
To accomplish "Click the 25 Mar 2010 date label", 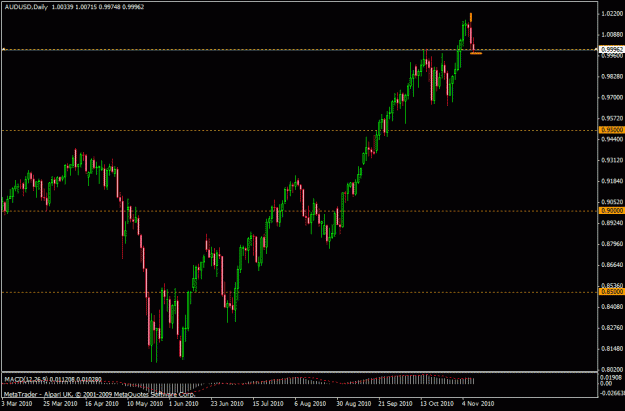I will click(x=60, y=403).
